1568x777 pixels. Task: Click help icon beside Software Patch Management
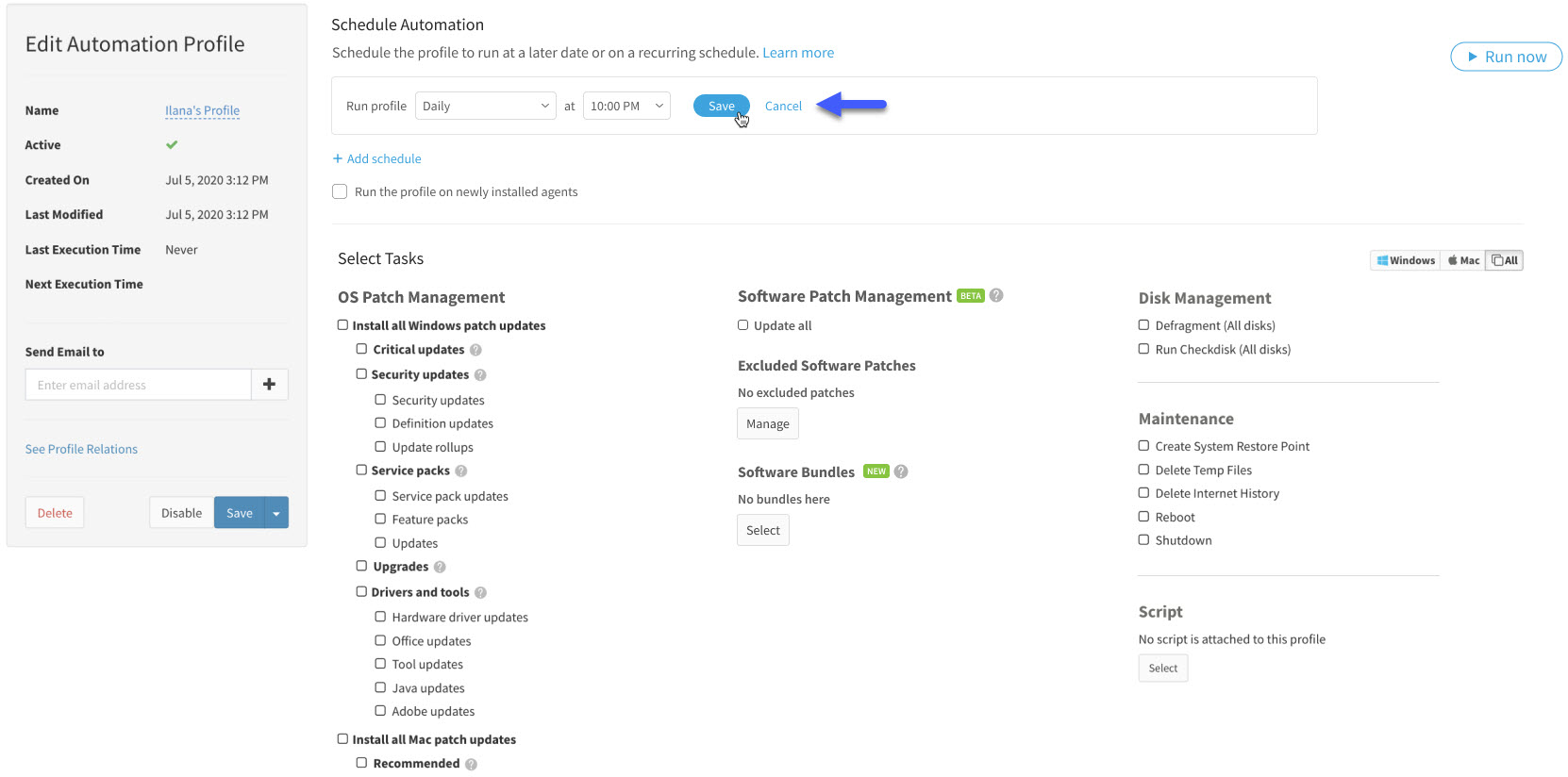point(996,296)
